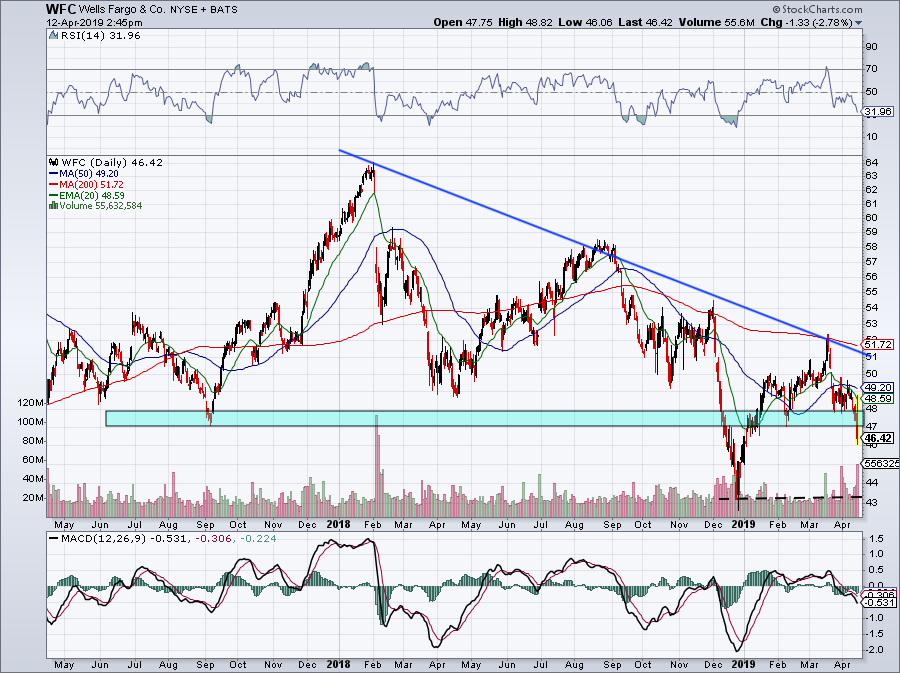900x673 pixels.
Task: Click the volume bars icon before Volume 55,632,584
Action: (53, 205)
